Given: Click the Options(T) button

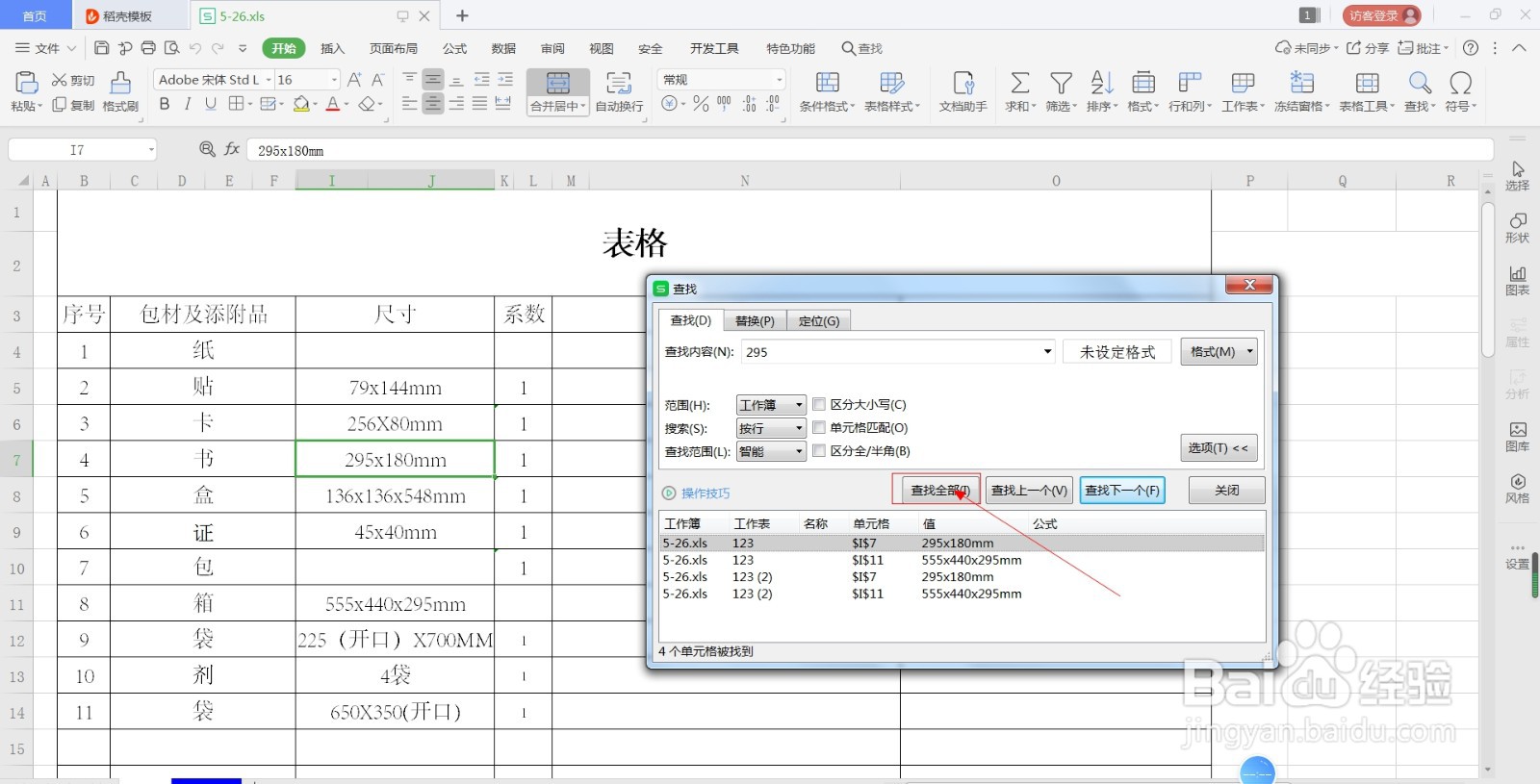Looking at the screenshot, I should pos(1219,448).
